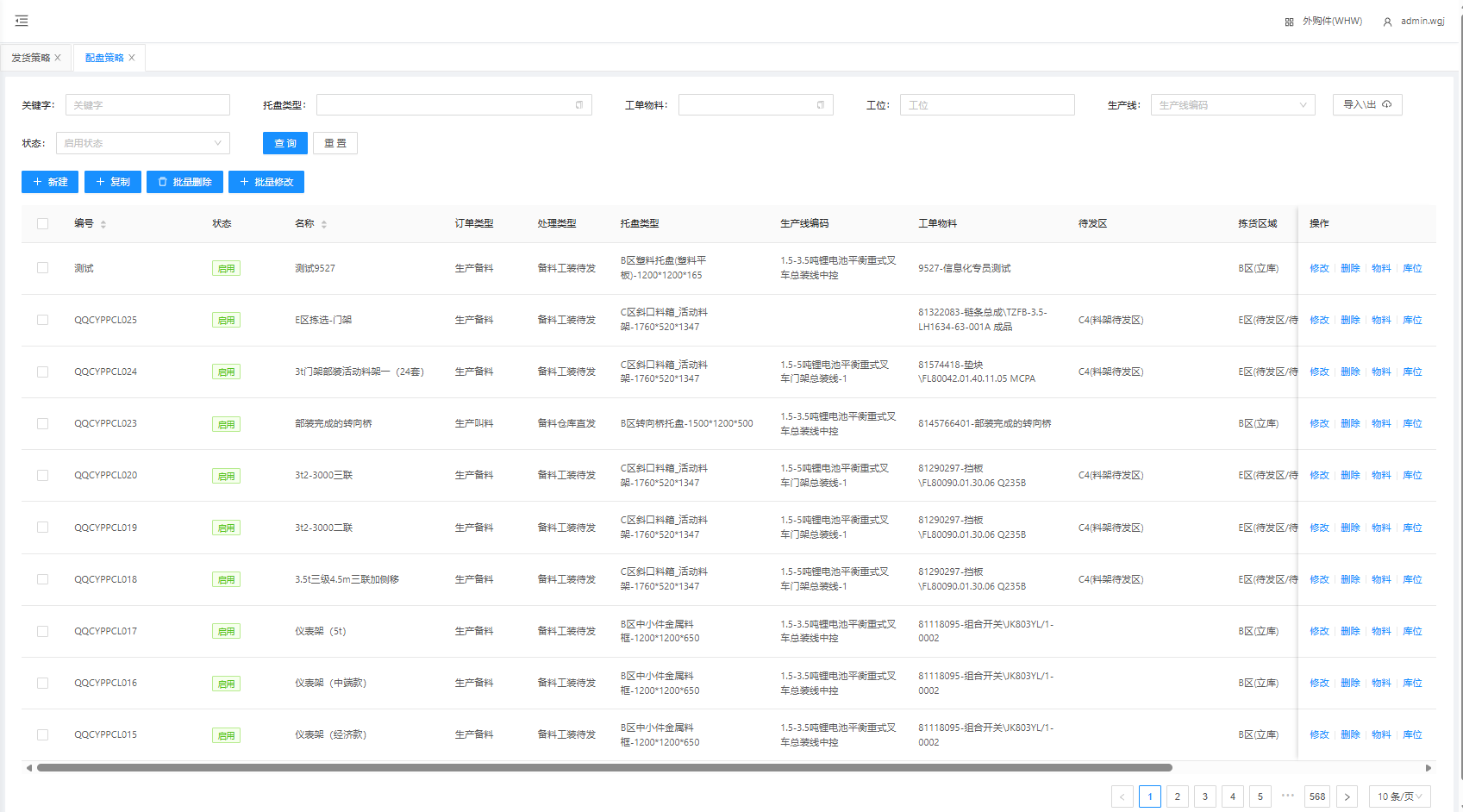Click 物料 in the QQCYPPCL024 row

click(1381, 372)
